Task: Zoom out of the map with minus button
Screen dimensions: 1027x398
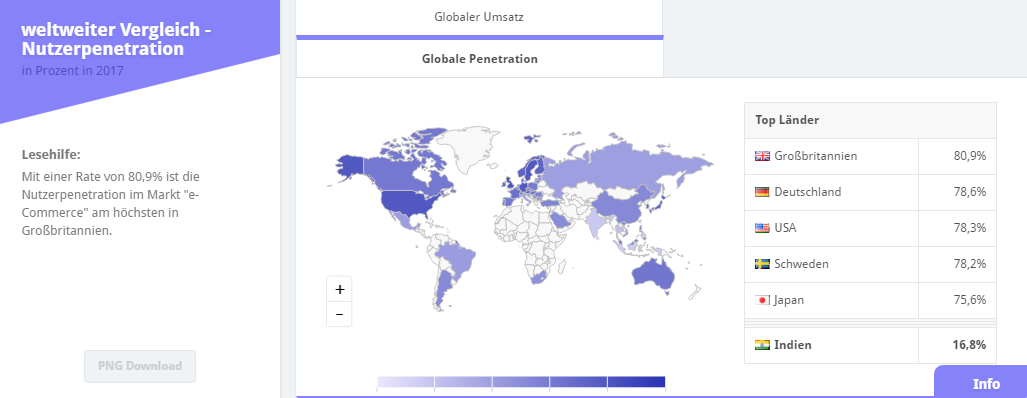Action: (x=339, y=314)
